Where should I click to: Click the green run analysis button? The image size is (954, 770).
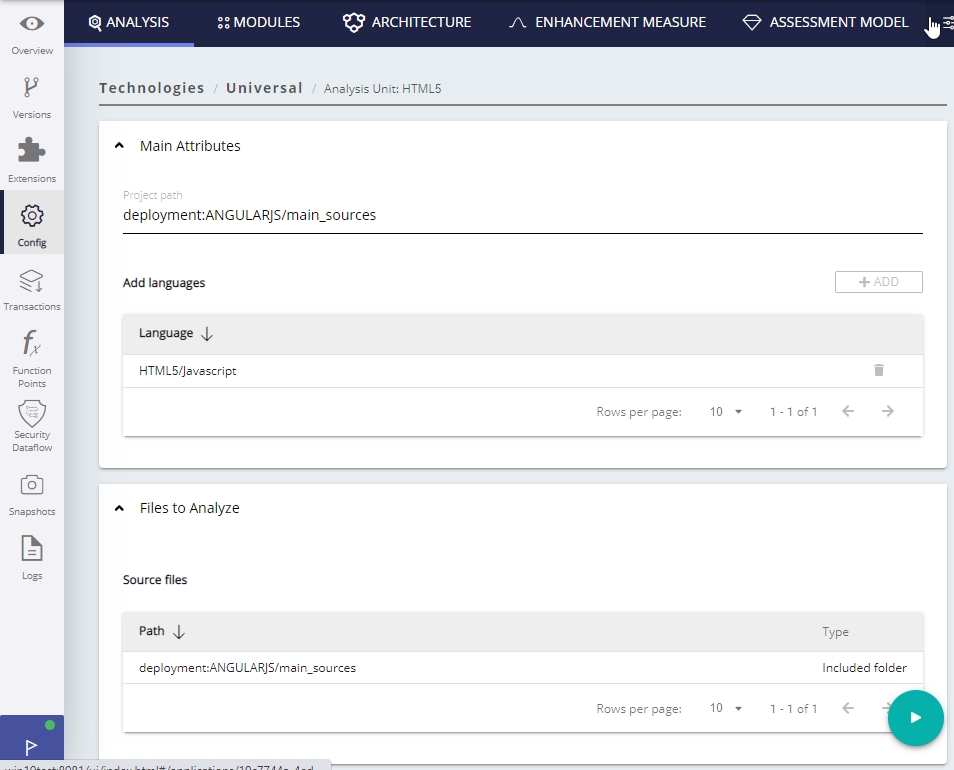click(x=915, y=718)
